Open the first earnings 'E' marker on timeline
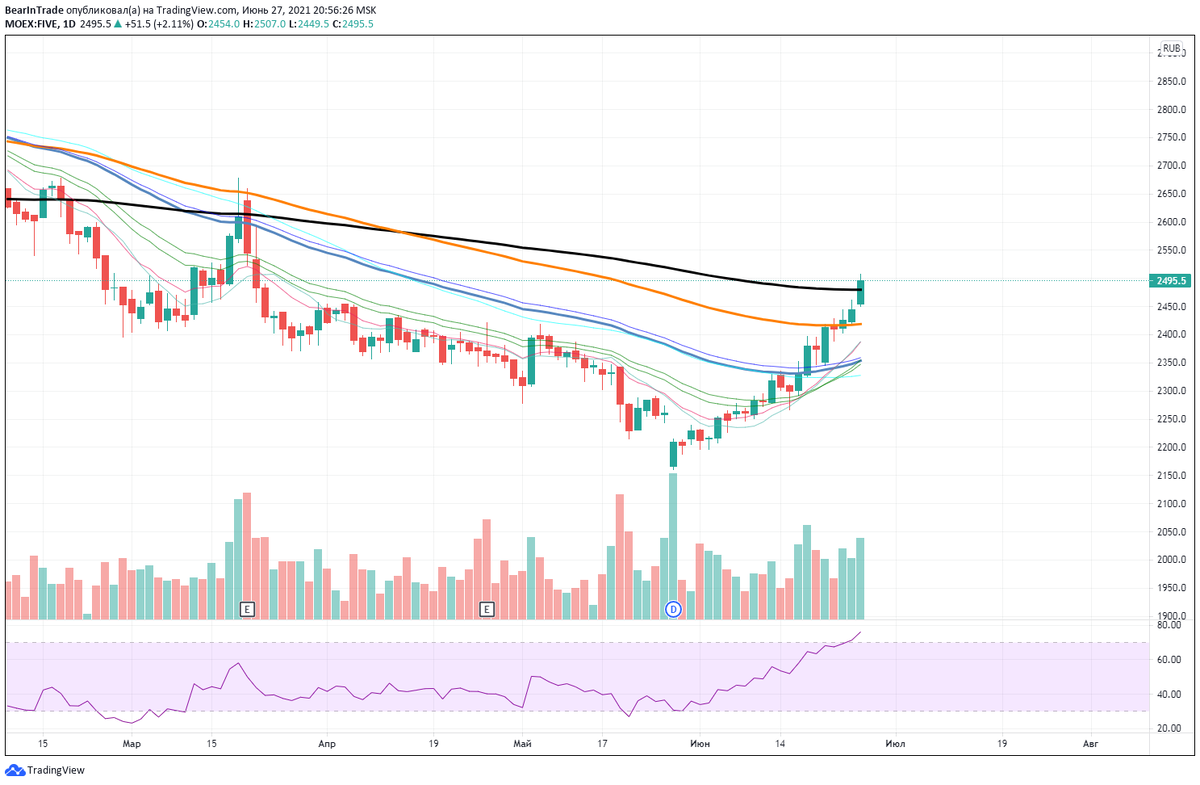Image resolution: width=1200 pixels, height=785 pixels. pyautogui.click(x=245, y=607)
